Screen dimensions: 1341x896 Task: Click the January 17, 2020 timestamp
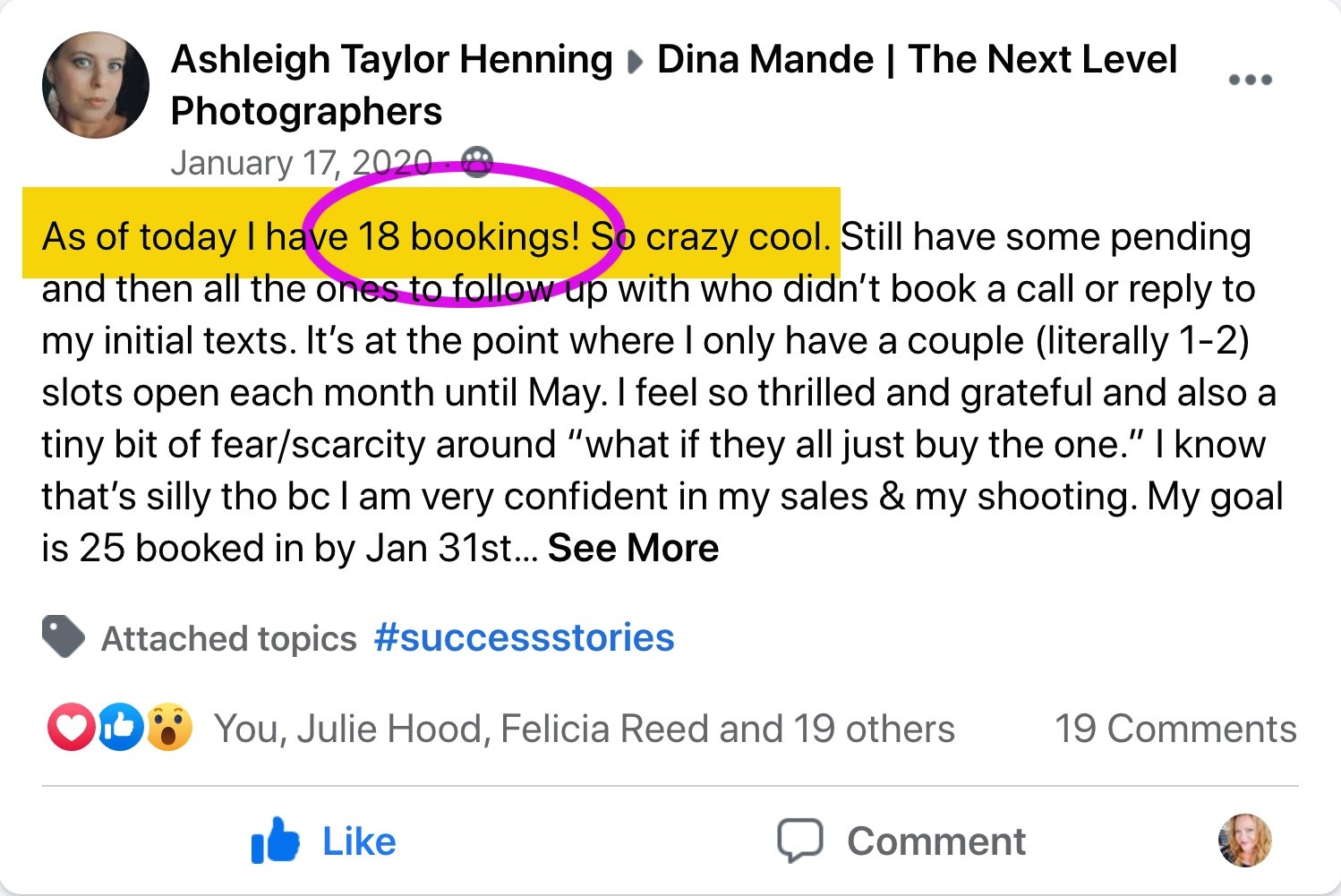point(302,163)
